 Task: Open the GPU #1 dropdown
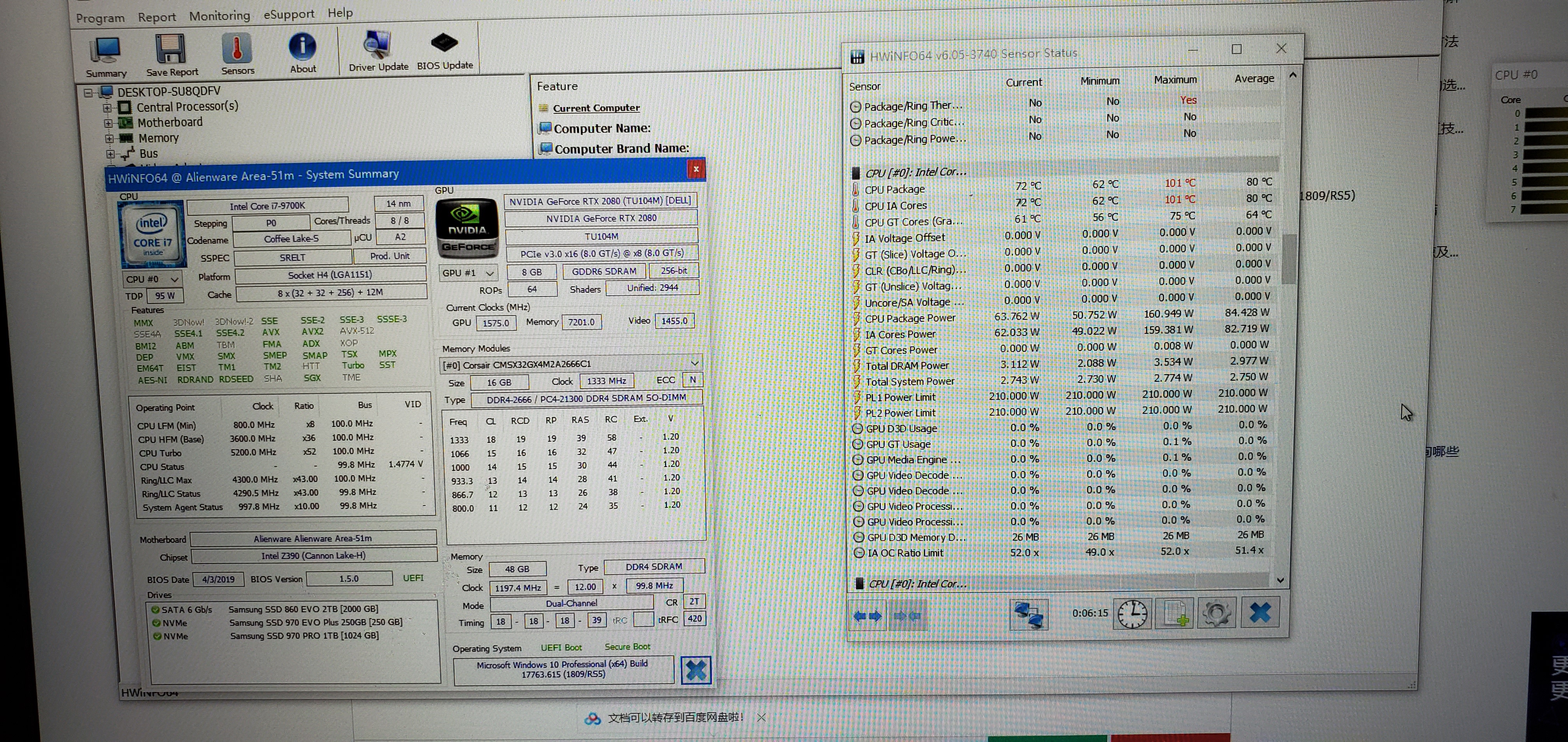(468, 273)
